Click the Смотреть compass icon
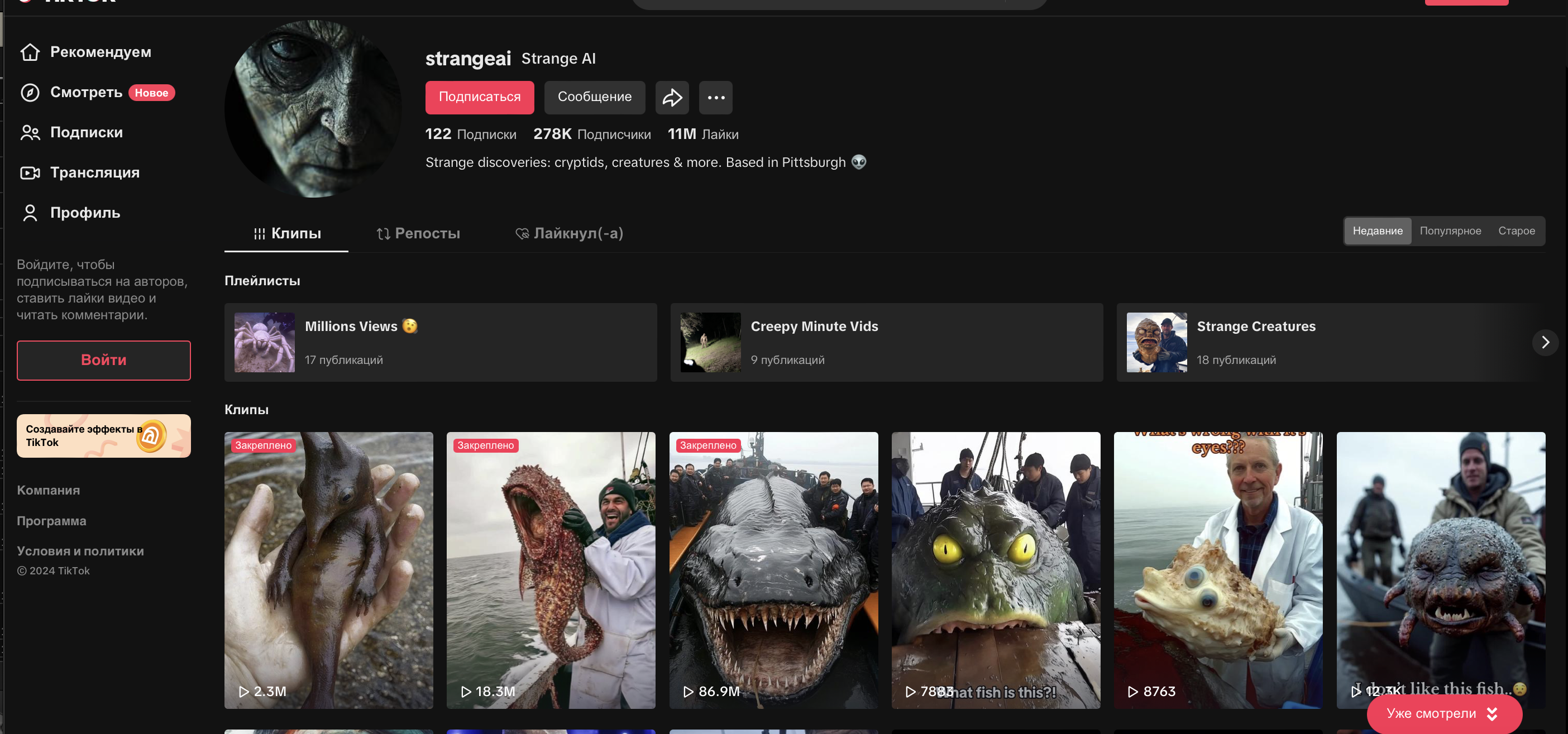The height and width of the screenshot is (734, 1568). (30, 93)
